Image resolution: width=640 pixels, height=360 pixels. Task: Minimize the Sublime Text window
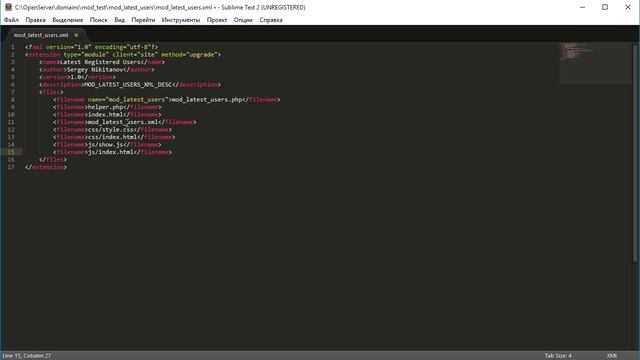point(582,7)
